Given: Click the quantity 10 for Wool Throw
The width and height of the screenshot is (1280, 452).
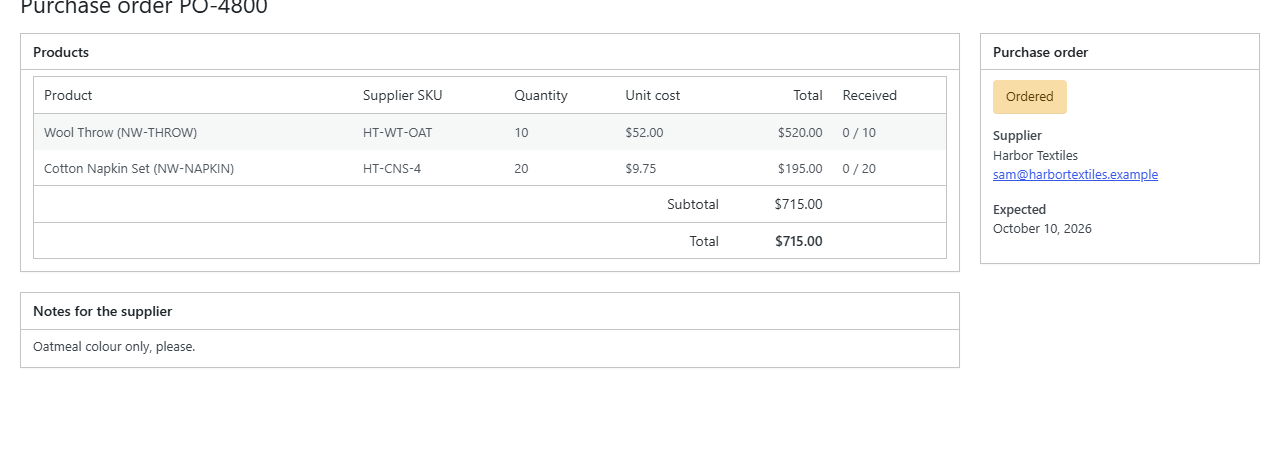Looking at the screenshot, I should [x=521, y=132].
